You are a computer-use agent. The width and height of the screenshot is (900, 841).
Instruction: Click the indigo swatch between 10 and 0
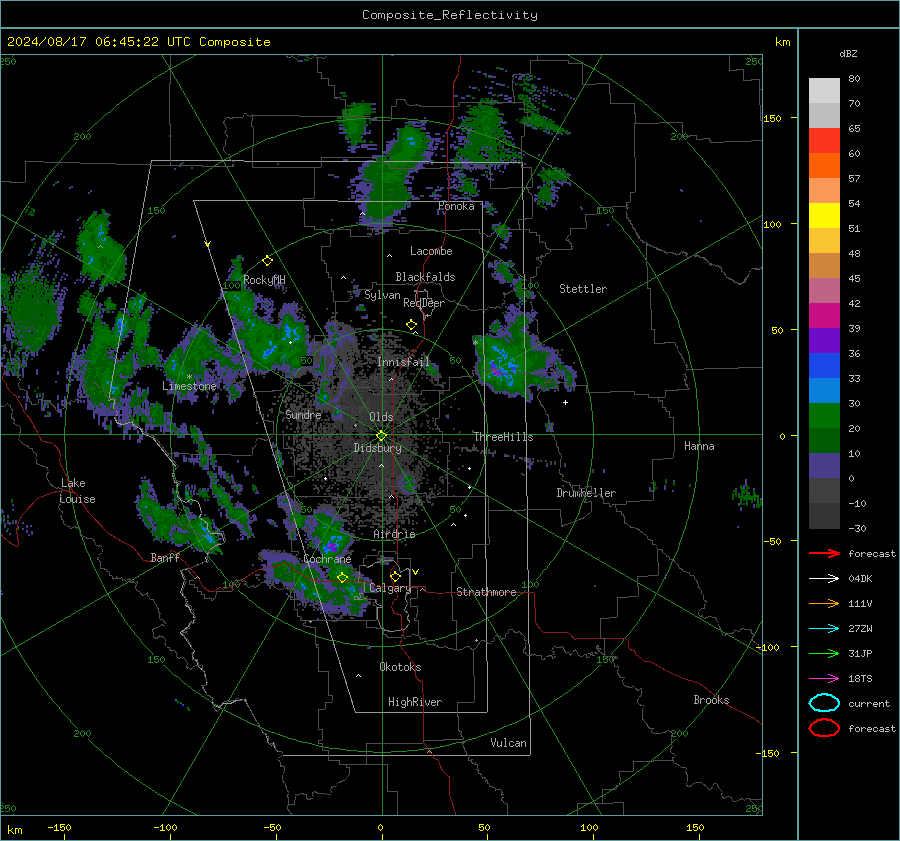click(x=824, y=466)
